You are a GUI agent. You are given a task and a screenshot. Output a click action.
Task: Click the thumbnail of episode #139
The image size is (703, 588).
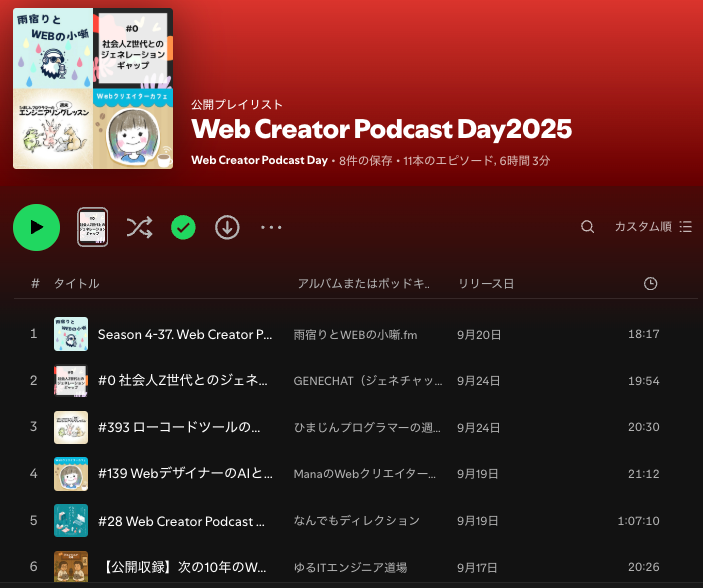pos(71,474)
